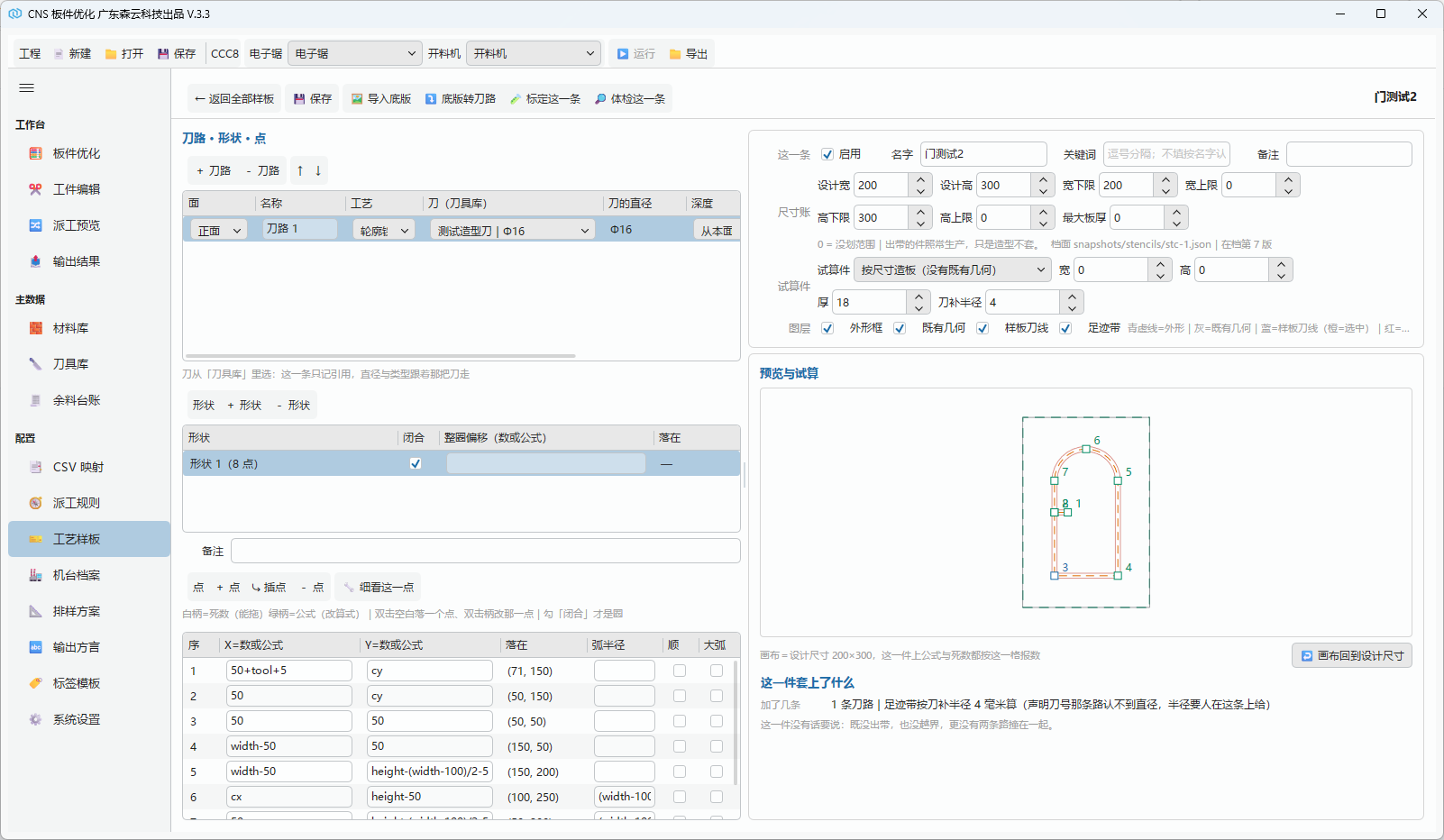Toggle 样板刀线 layer checkbox
This screenshot has width=1444, height=840.
click(982, 328)
